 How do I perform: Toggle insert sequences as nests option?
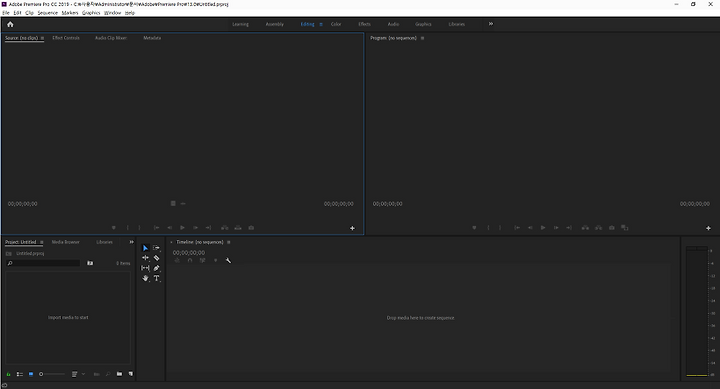click(177, 260)
